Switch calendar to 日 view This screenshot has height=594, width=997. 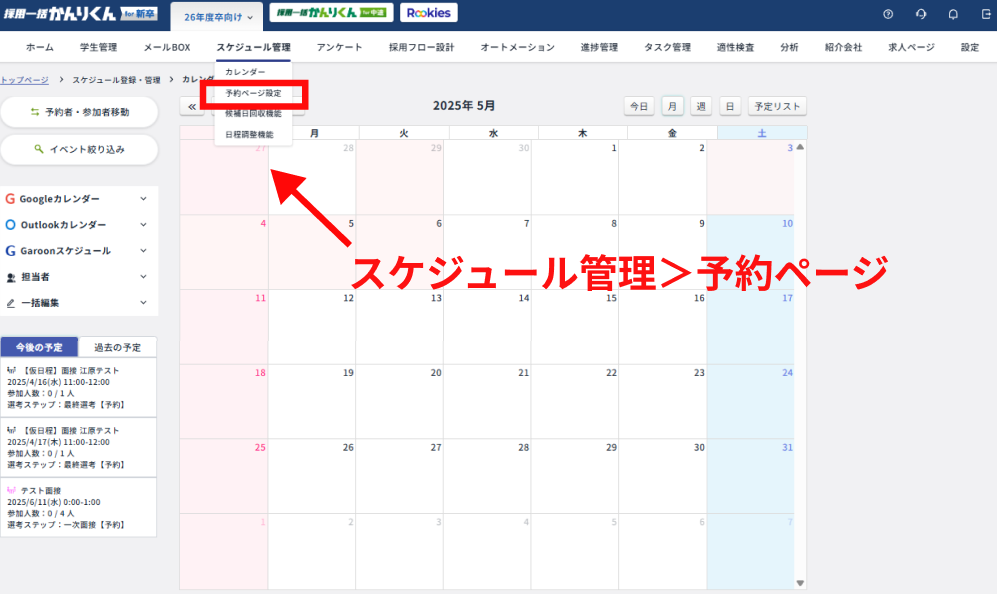tap(729, 106)
